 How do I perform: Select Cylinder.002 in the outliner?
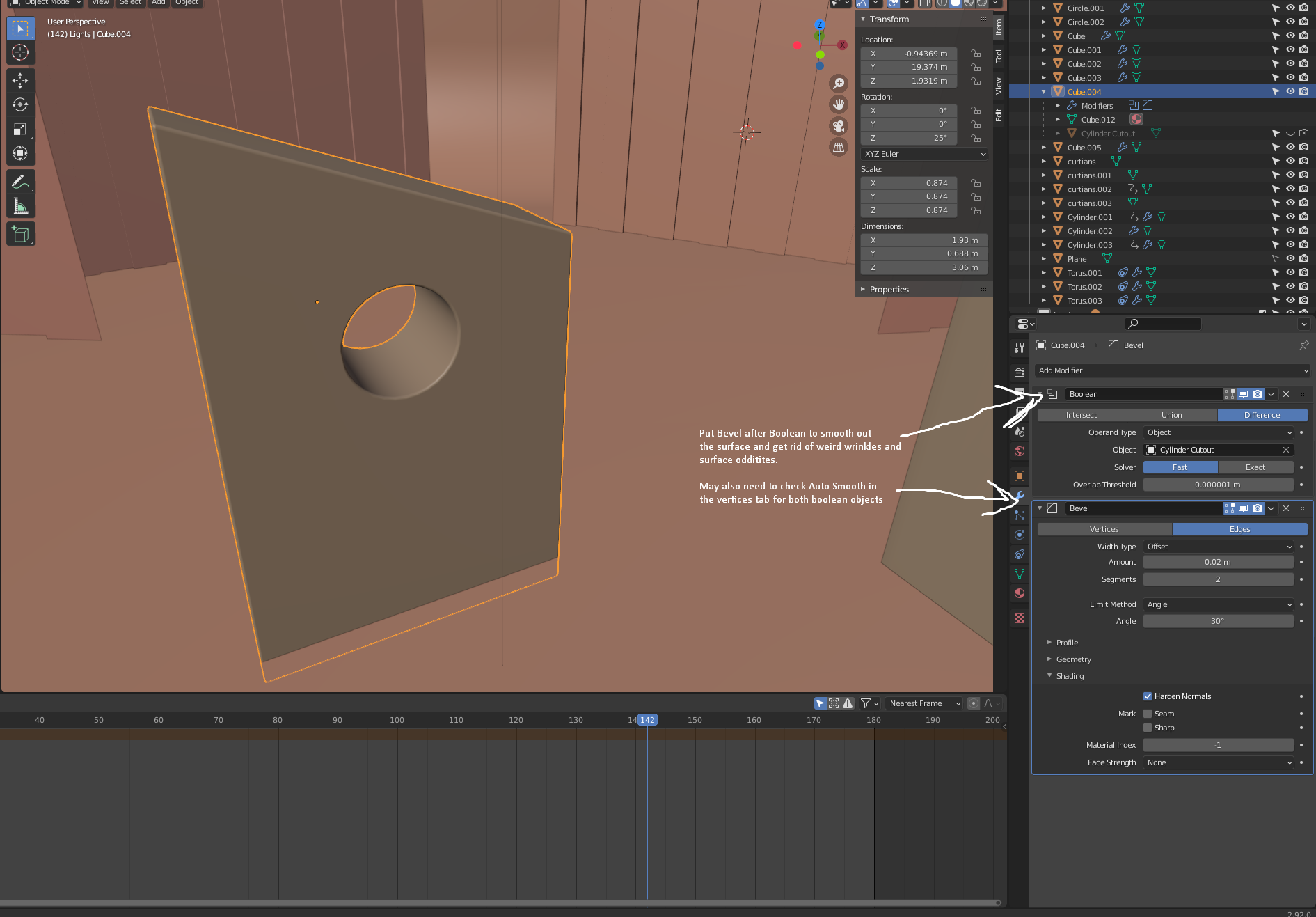point(1090,231)
